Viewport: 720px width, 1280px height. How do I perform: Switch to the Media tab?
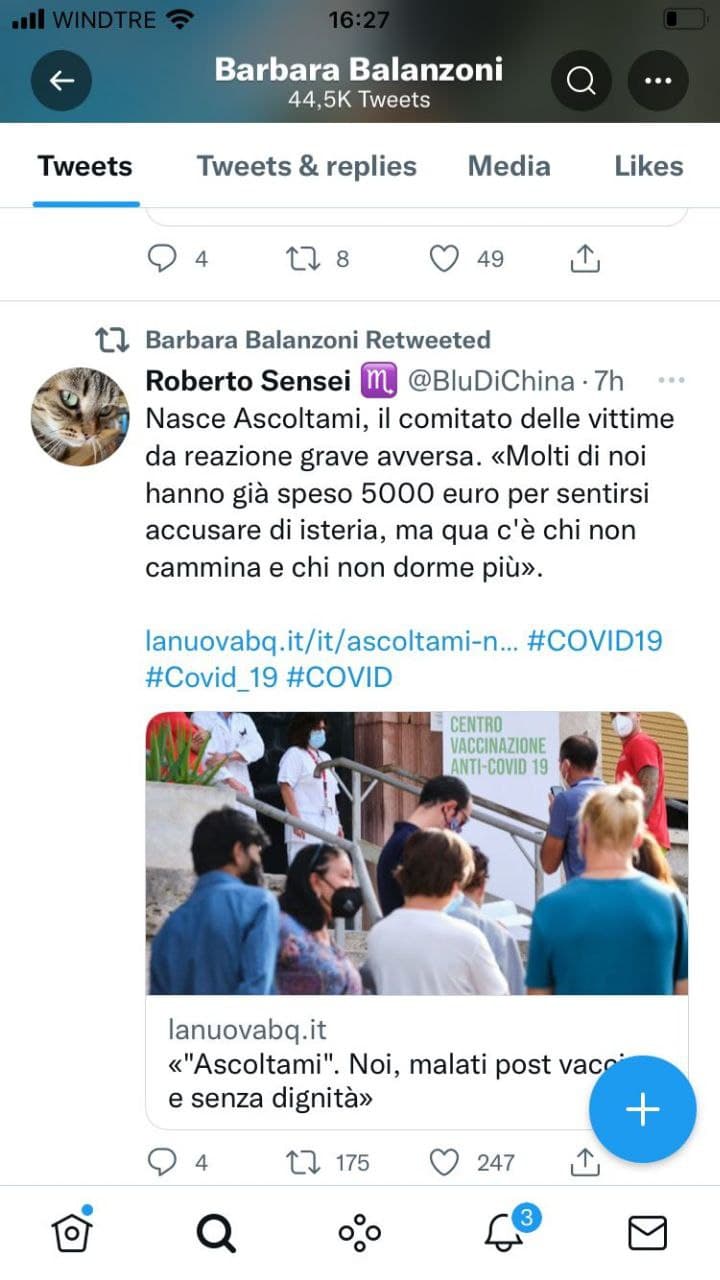509,166
